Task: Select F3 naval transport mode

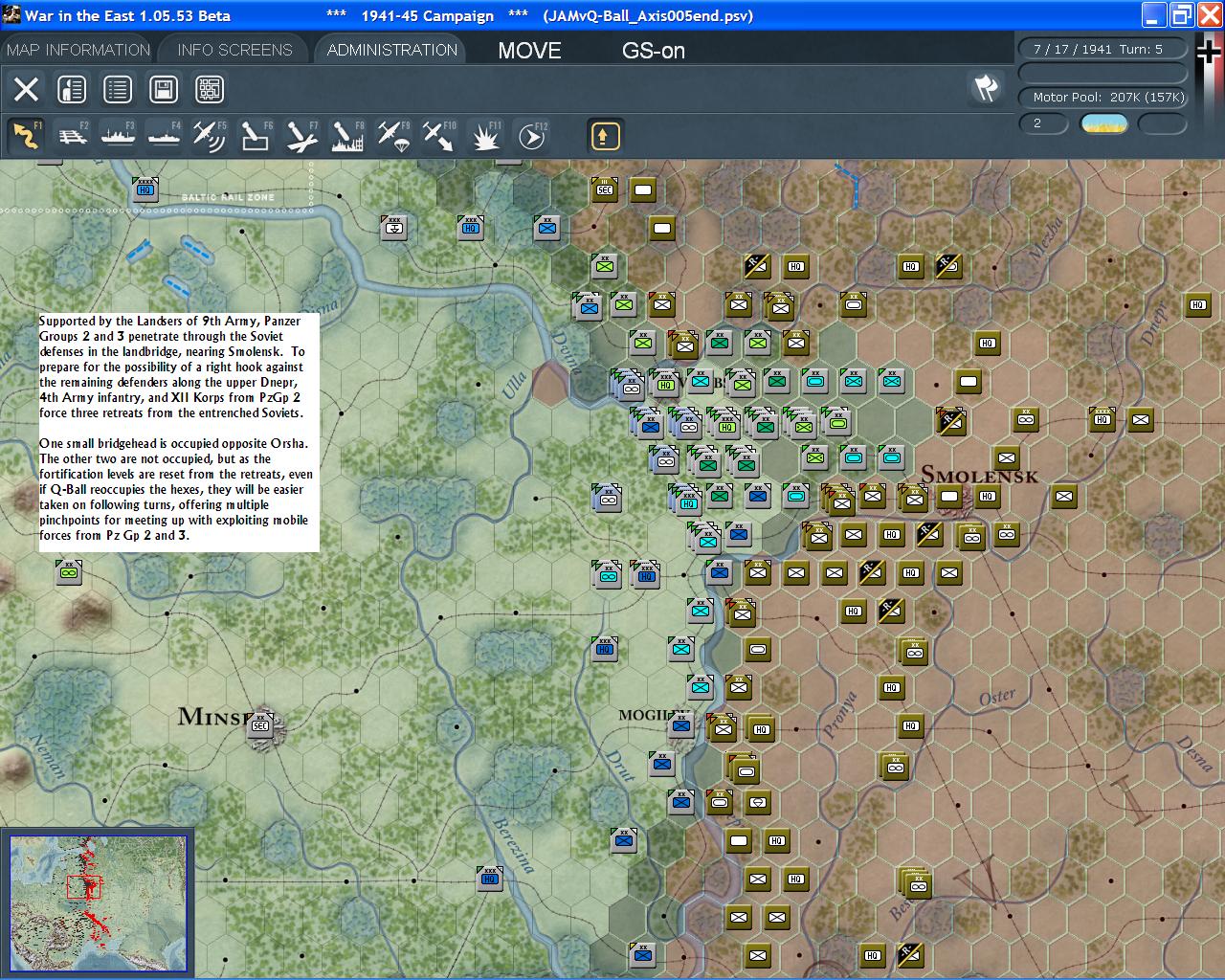Action: [x=118, y=136]
